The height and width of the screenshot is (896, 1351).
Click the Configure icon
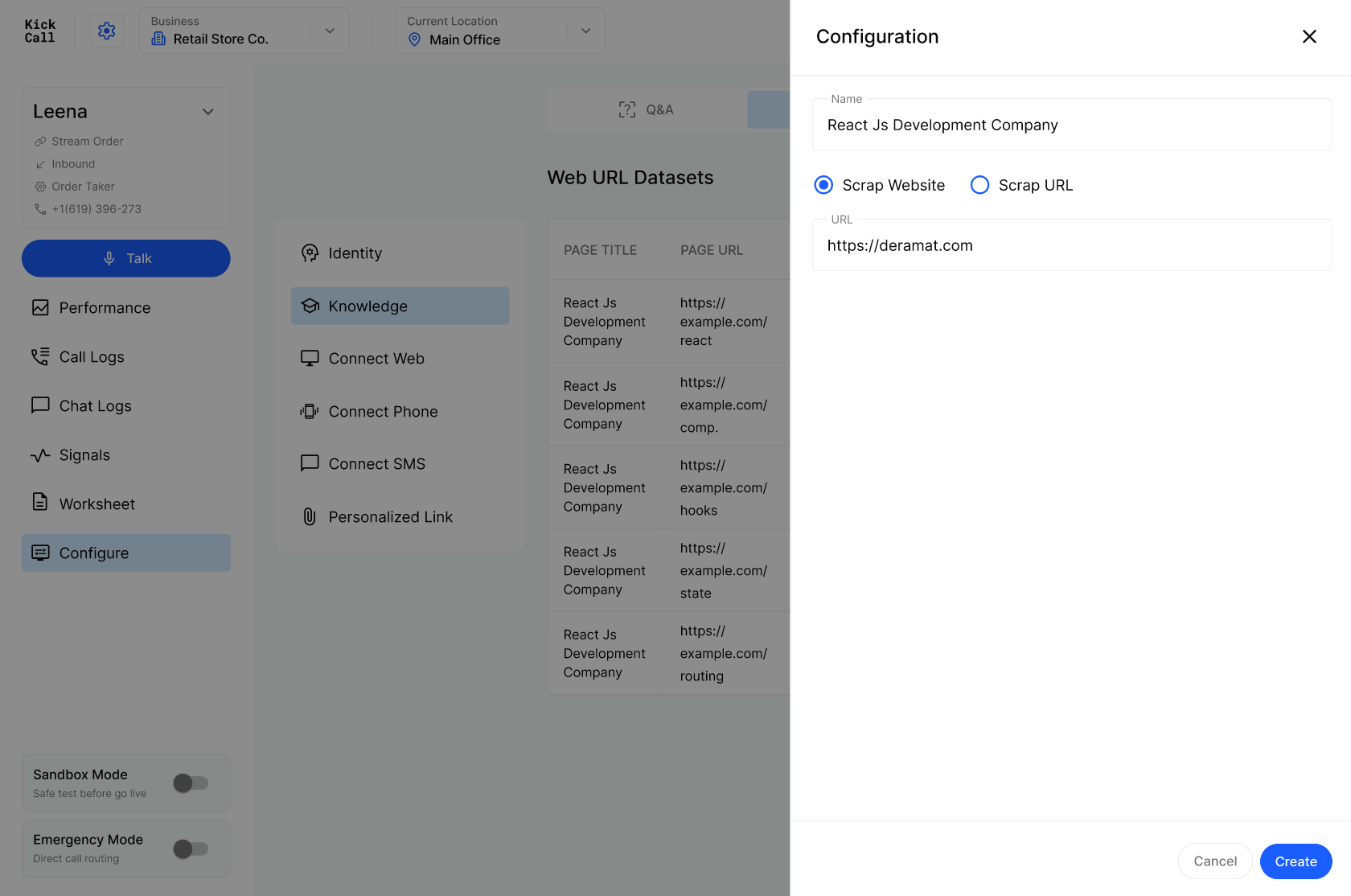pyautogui.click(x=40, y=553)
